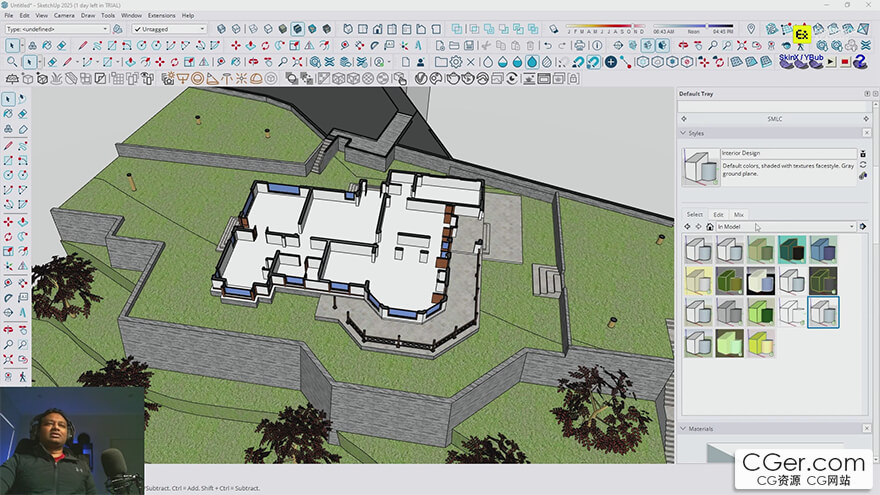Screen dimensions: 880x495
Task: Switch to Top standard view
Action: pyautogui.click(x=363, y=29)
